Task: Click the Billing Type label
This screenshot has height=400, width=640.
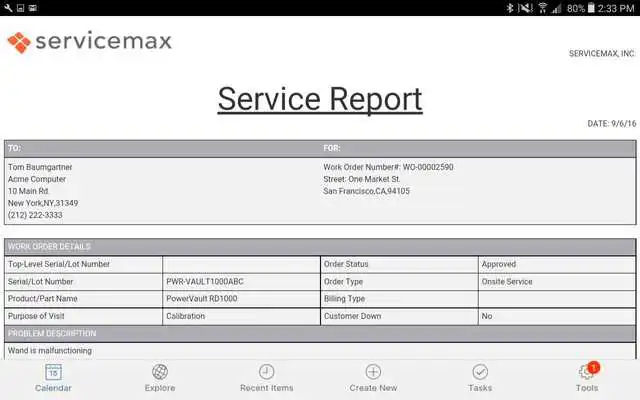Action: tap(344, 299)
